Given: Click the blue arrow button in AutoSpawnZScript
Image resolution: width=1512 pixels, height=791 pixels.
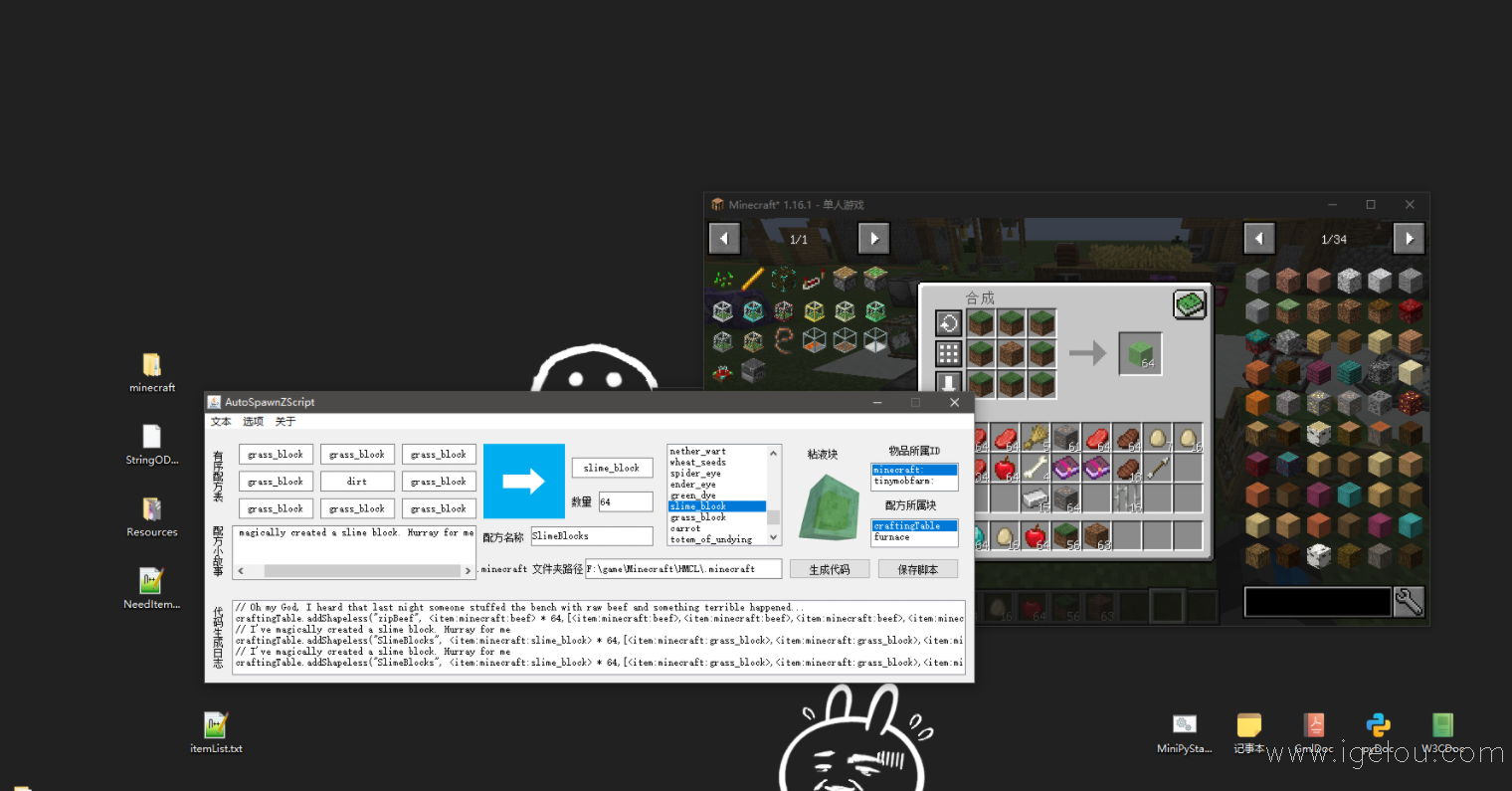Looking at the screenshot, I should [x=524, y=482].
